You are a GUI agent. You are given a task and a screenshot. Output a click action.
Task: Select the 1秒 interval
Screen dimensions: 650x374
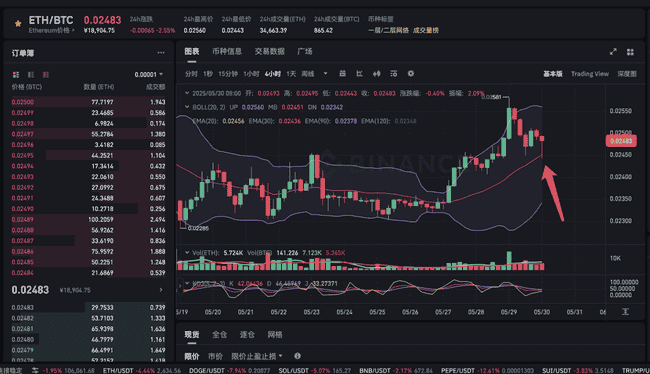pos(208,74)
